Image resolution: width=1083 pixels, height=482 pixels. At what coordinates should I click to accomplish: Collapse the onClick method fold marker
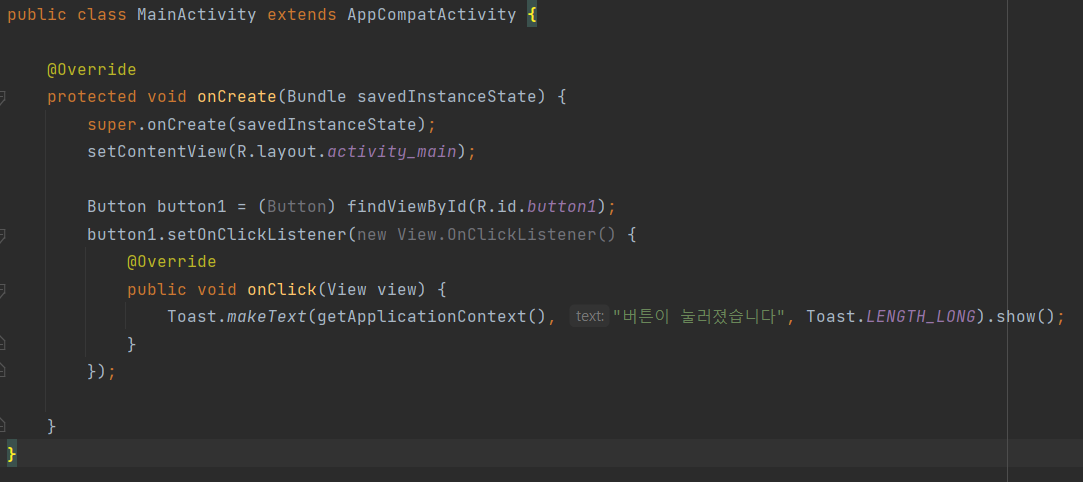pos(3,291)
